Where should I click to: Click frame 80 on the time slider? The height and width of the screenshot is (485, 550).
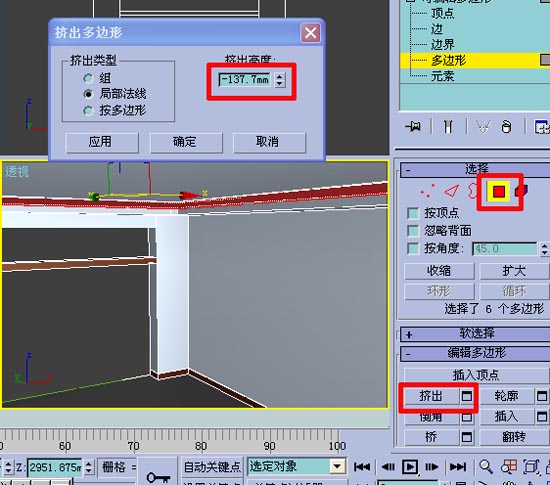[201, 446]
